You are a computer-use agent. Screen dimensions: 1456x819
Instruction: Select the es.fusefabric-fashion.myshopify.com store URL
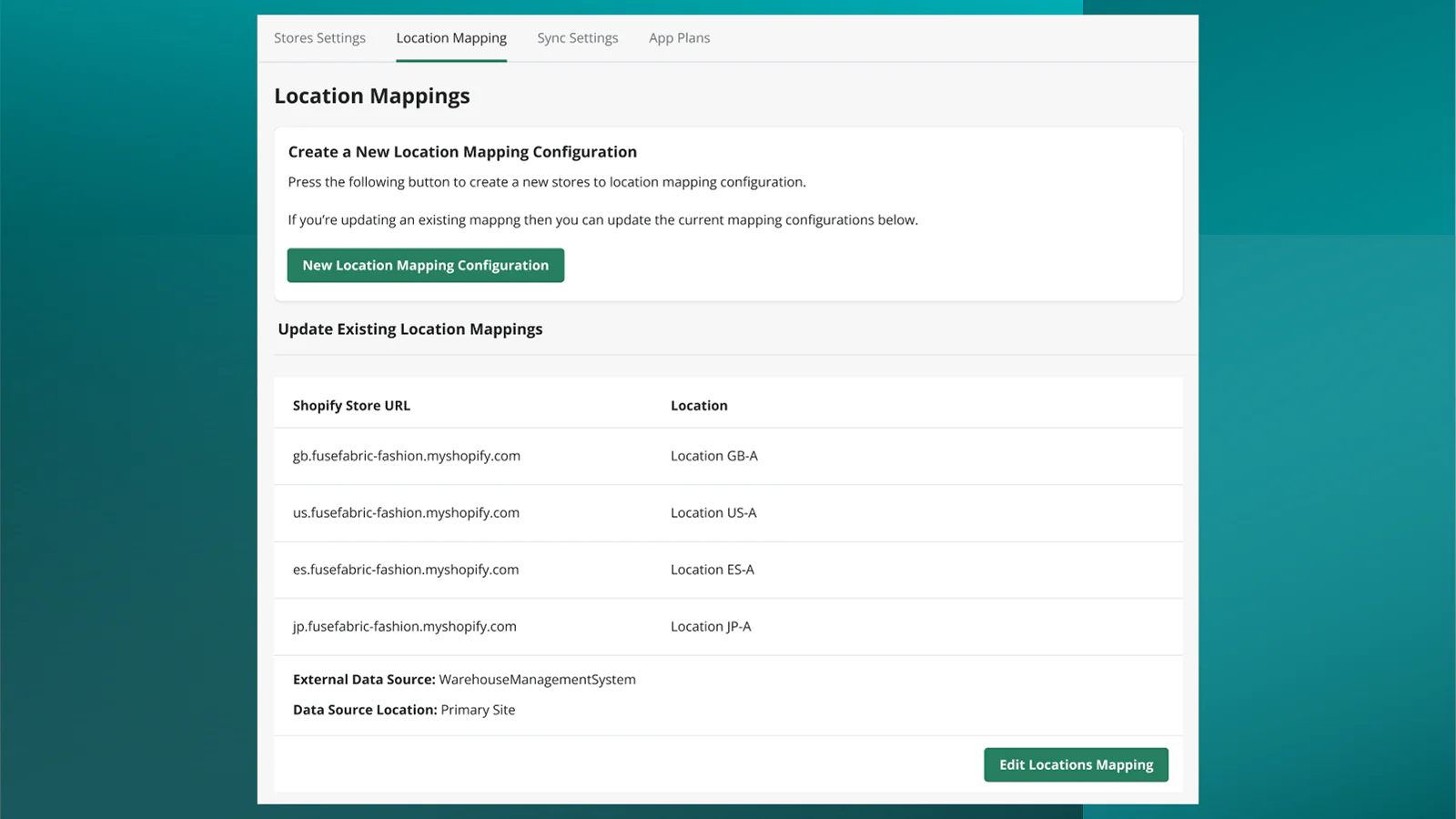405,570
